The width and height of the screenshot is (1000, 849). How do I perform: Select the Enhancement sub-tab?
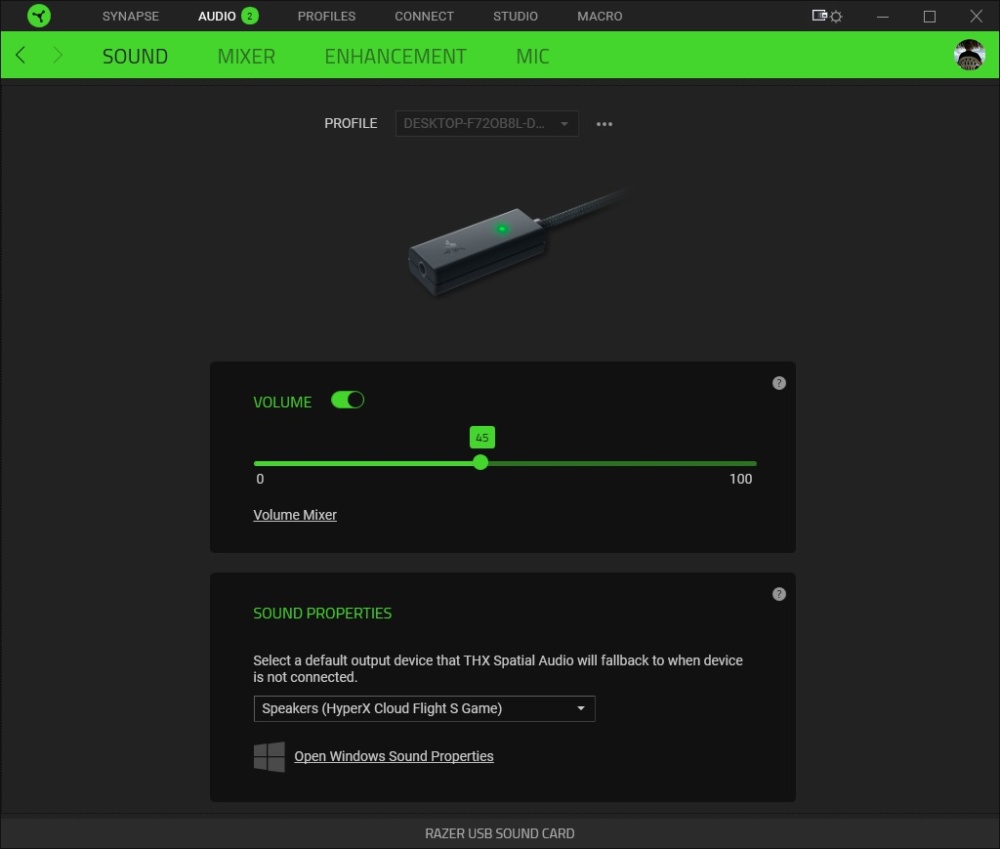pyautogui.click(x=395, y=56)
